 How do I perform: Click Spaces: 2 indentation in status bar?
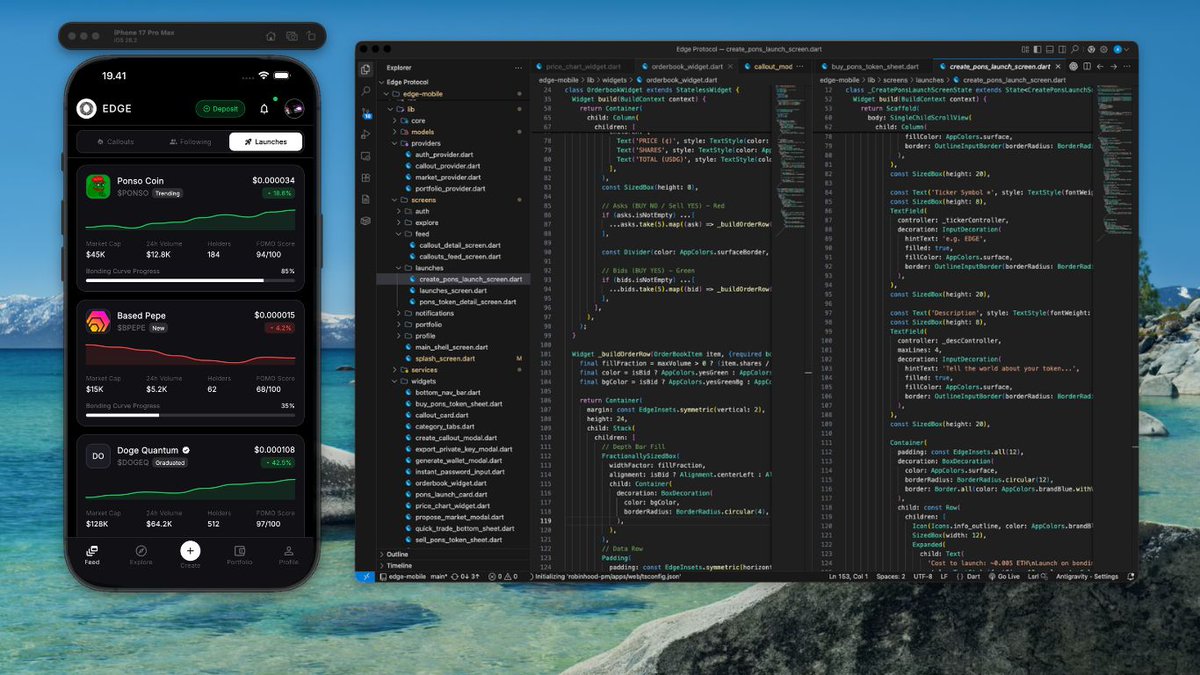coord(891,576)
